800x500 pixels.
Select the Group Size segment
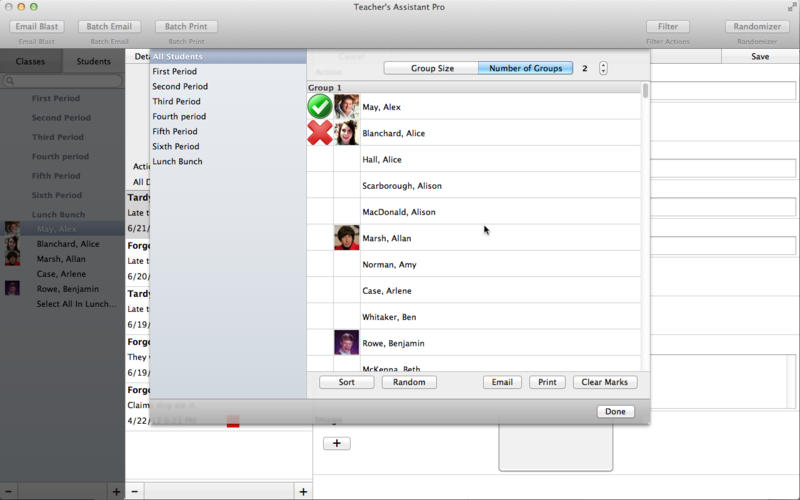[431, 68]
